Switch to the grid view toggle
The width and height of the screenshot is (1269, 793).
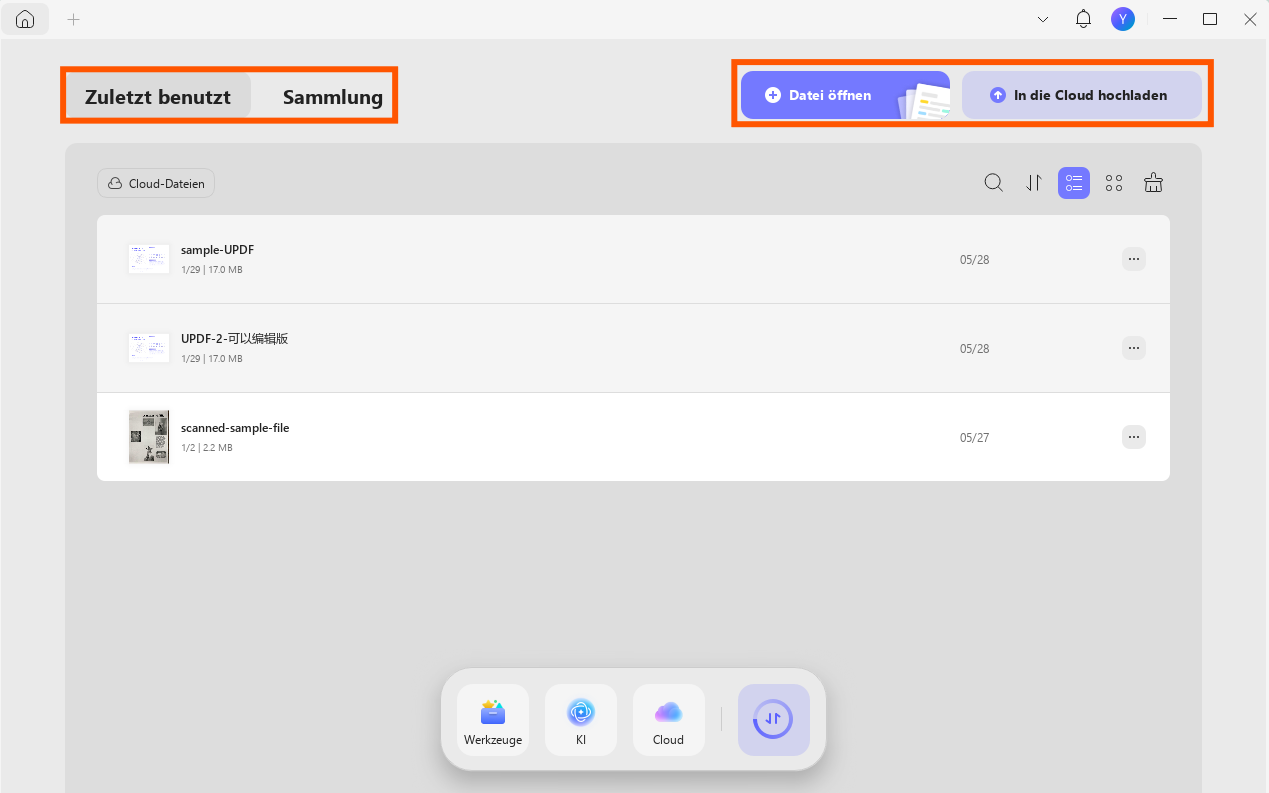coord(1114,183)
